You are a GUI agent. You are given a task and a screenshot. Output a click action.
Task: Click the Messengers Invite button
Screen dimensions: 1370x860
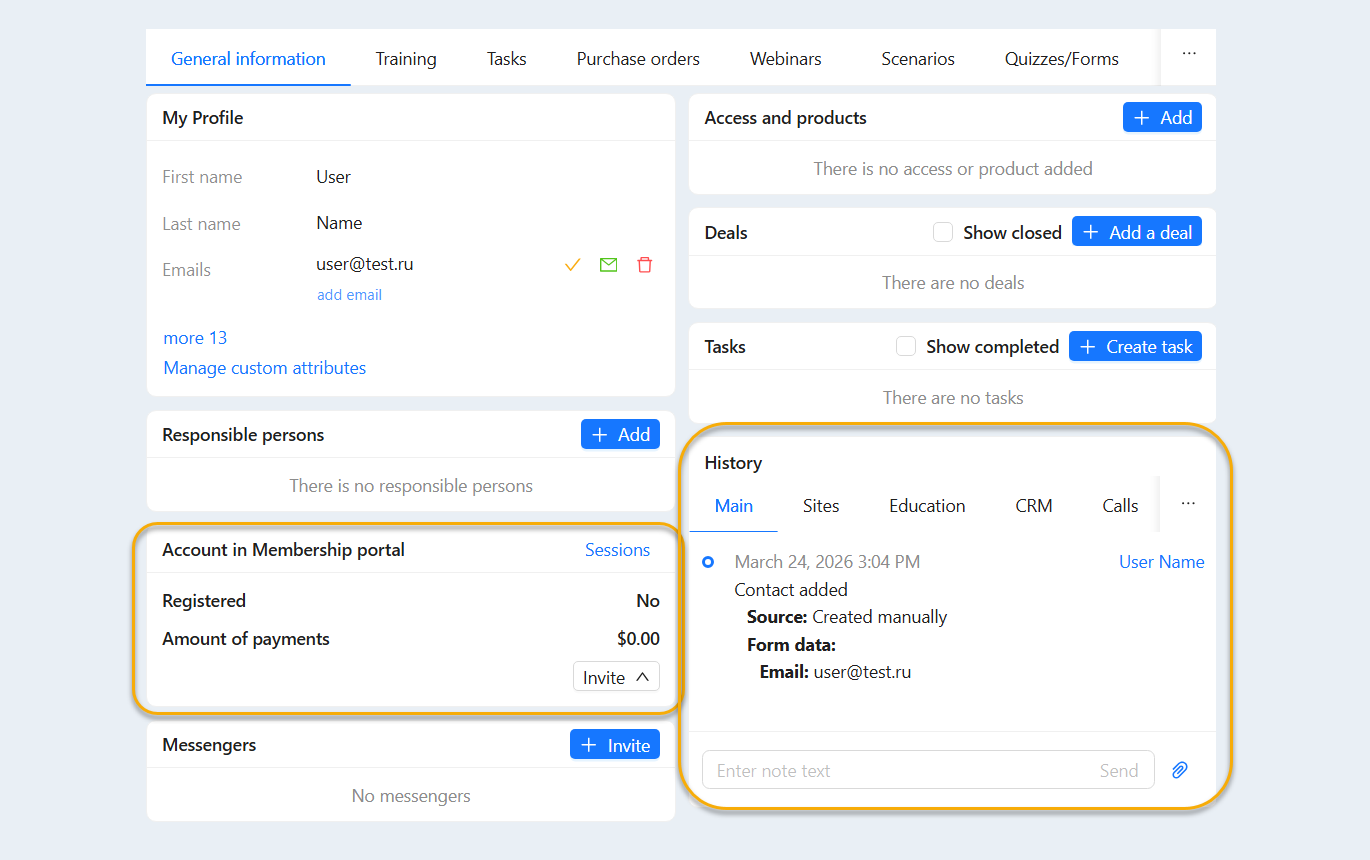[615, 745]
